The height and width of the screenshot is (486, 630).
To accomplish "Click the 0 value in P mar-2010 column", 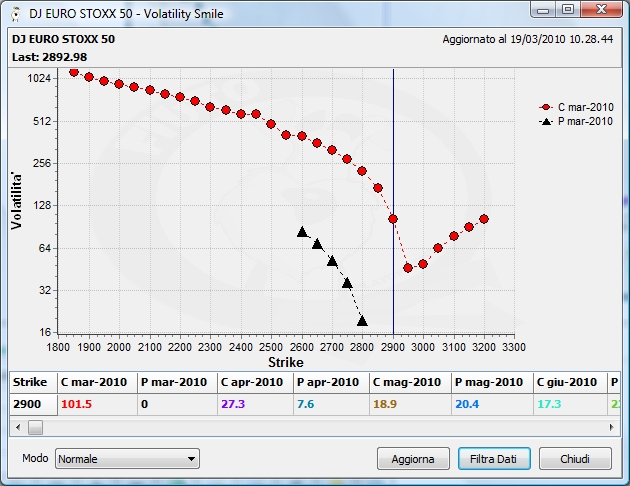I will tap(177, 404).
